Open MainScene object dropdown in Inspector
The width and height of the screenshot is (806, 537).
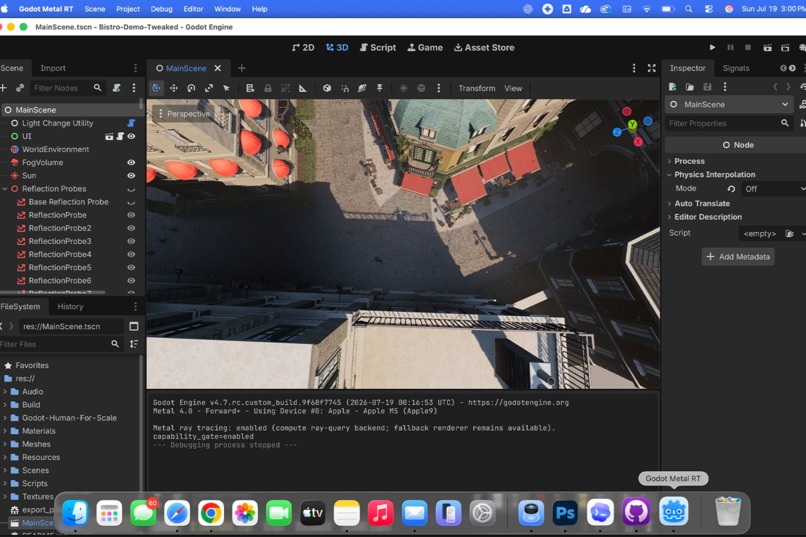(729, 104)
